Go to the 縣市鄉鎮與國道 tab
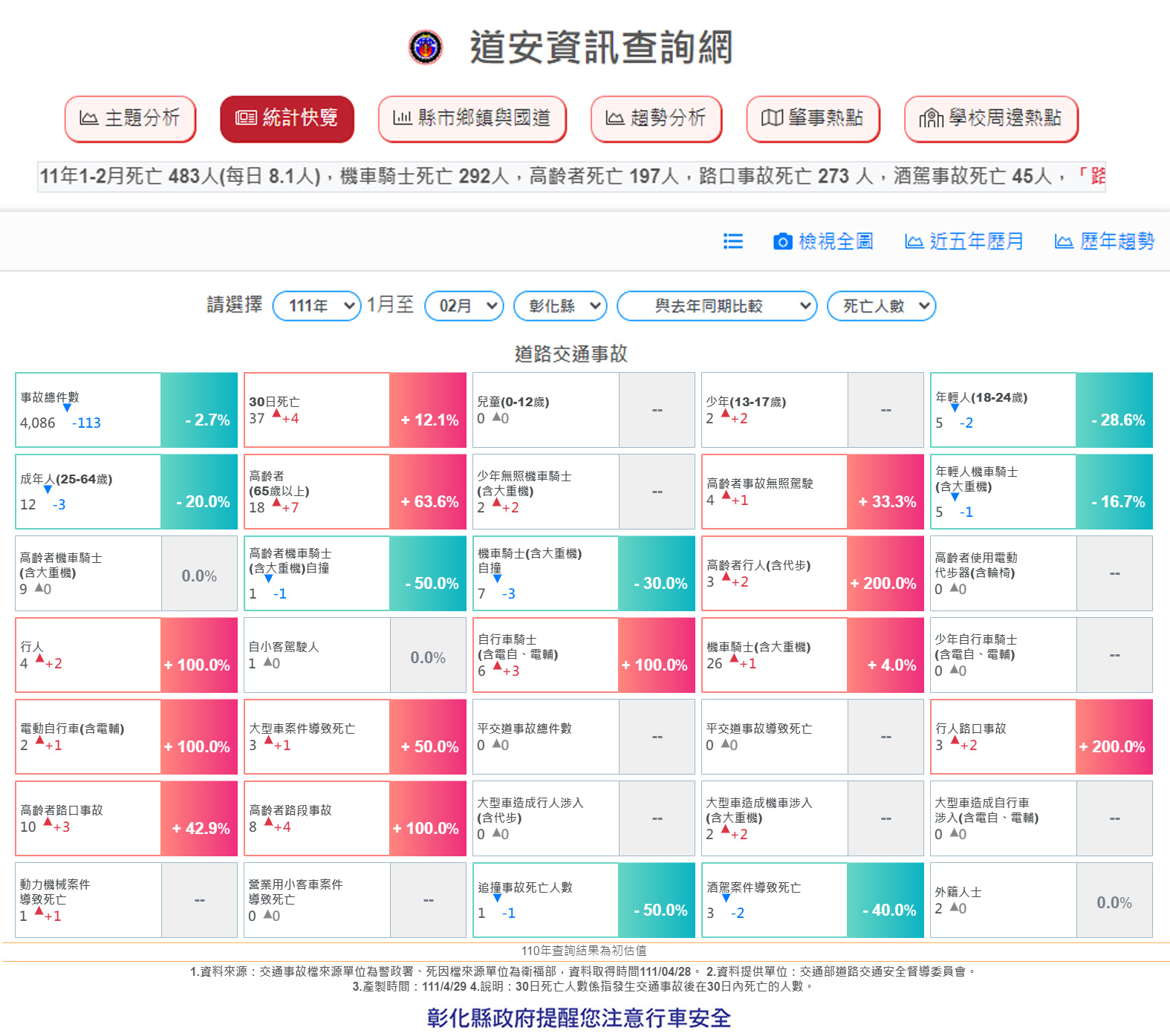This screenshot has height=1036, width=1170. (x=472, y=118)
